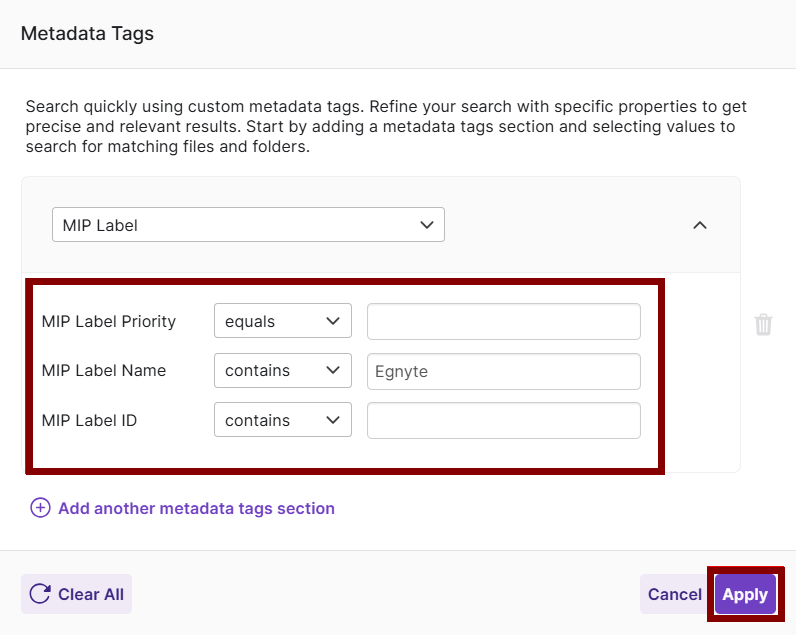Open the equals operator dropdown for Priority
Viewport: 796px width, 635px height.
click(x=282, y=321)
